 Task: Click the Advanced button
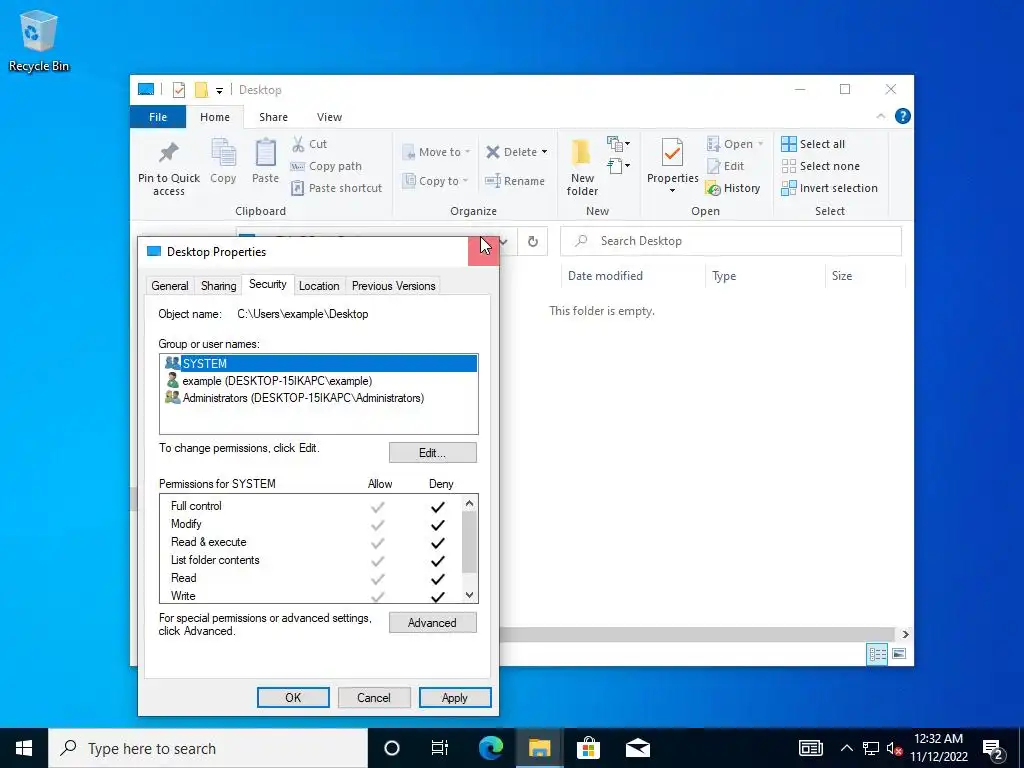(432, 622)
